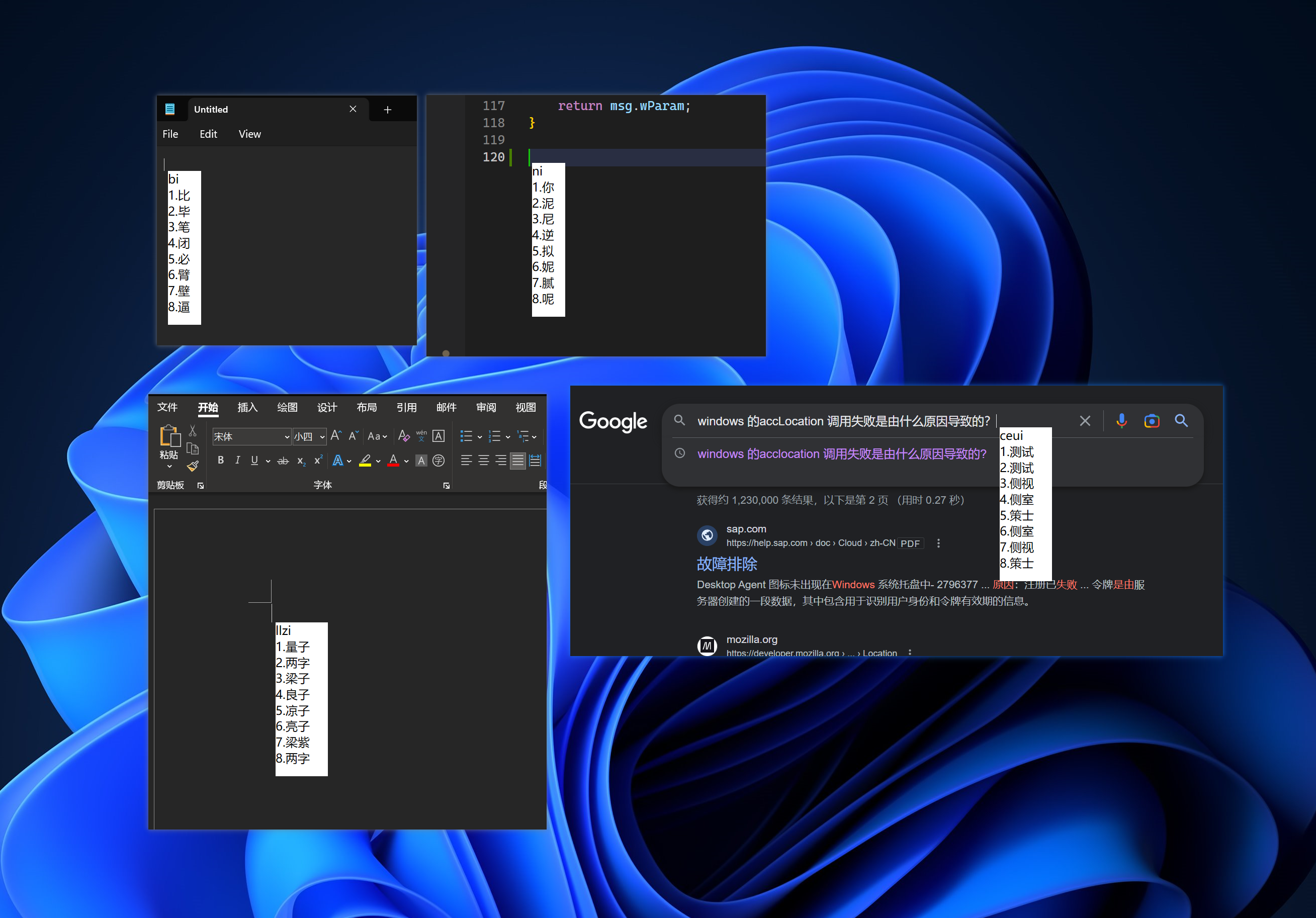The height and width of the screenshot is (918, 1316).
Task: Search by voice using microphone icon
Action: 1121,421
